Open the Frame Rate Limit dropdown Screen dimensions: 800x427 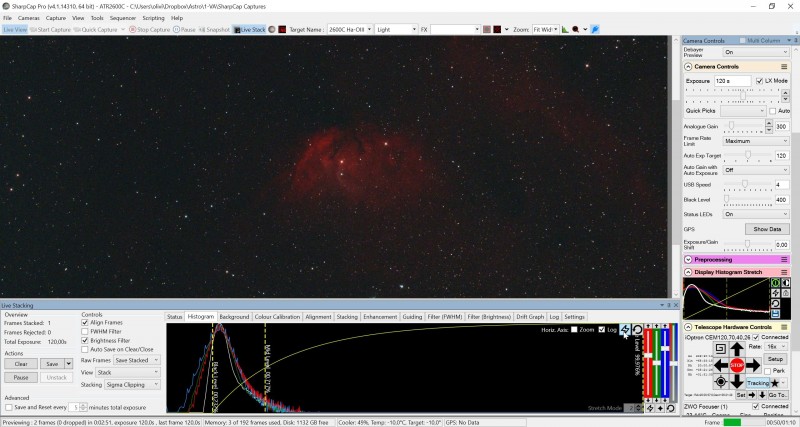[756, 141]
